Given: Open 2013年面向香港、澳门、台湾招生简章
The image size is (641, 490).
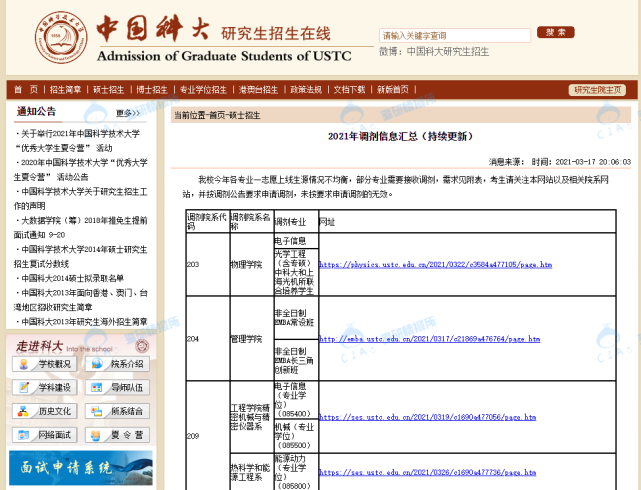Looking at the screenshot, I should pos(81,300).
